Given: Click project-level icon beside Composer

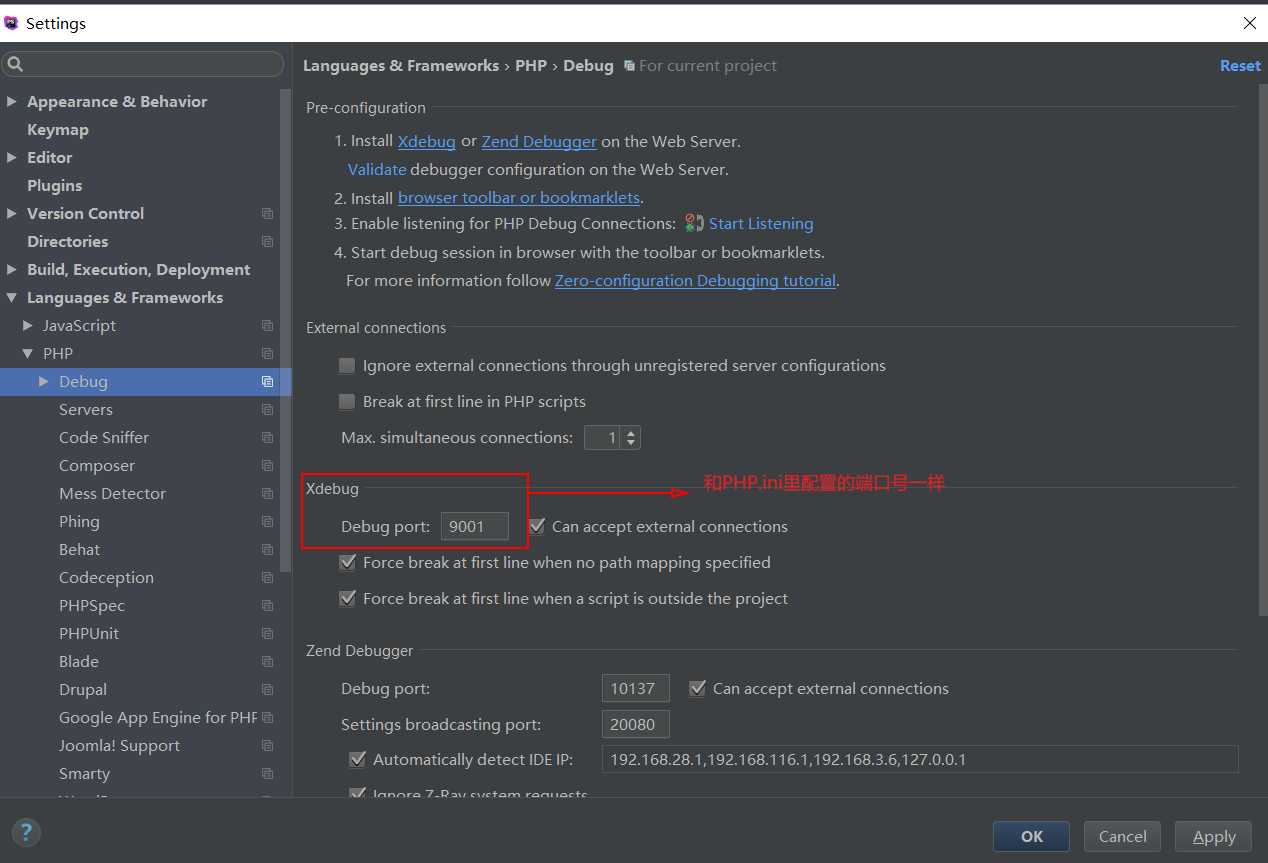Looking at the screenshot, I should point(267,465).
